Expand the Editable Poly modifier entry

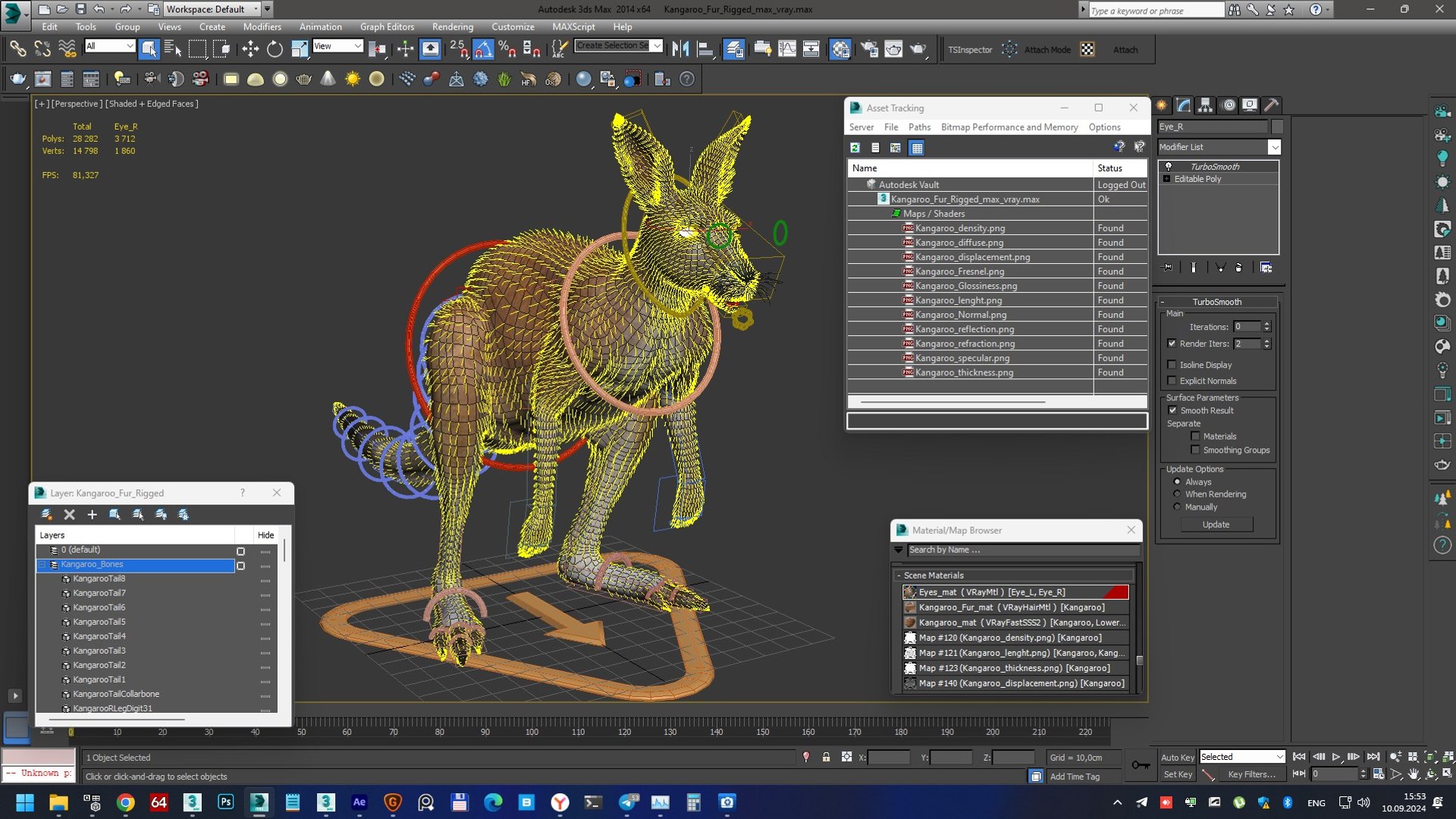point(1167,179)
